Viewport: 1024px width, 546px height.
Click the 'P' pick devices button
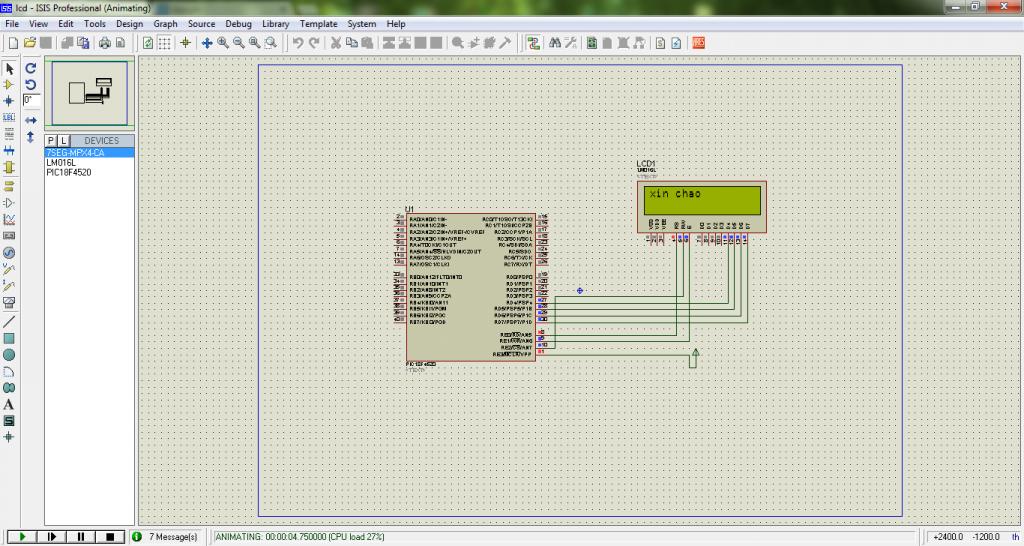51,141
